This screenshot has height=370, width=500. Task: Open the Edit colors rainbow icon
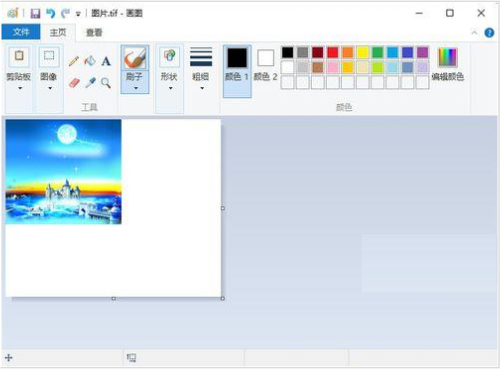point(448,57)
